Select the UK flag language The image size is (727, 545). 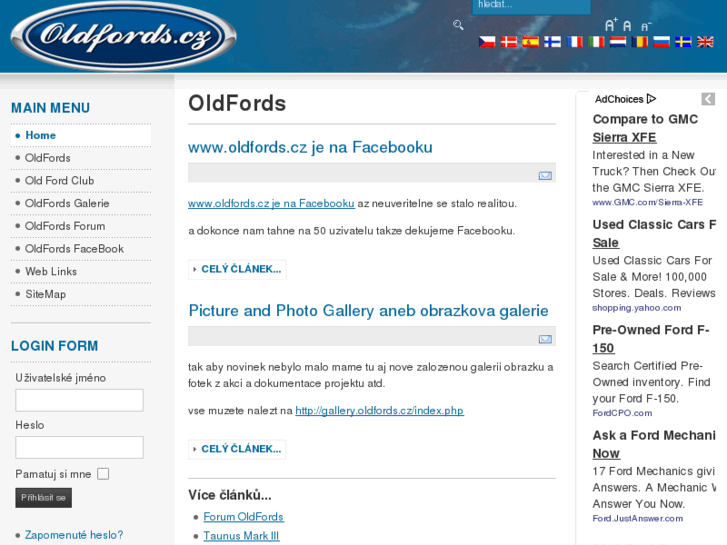coord(705,42)
